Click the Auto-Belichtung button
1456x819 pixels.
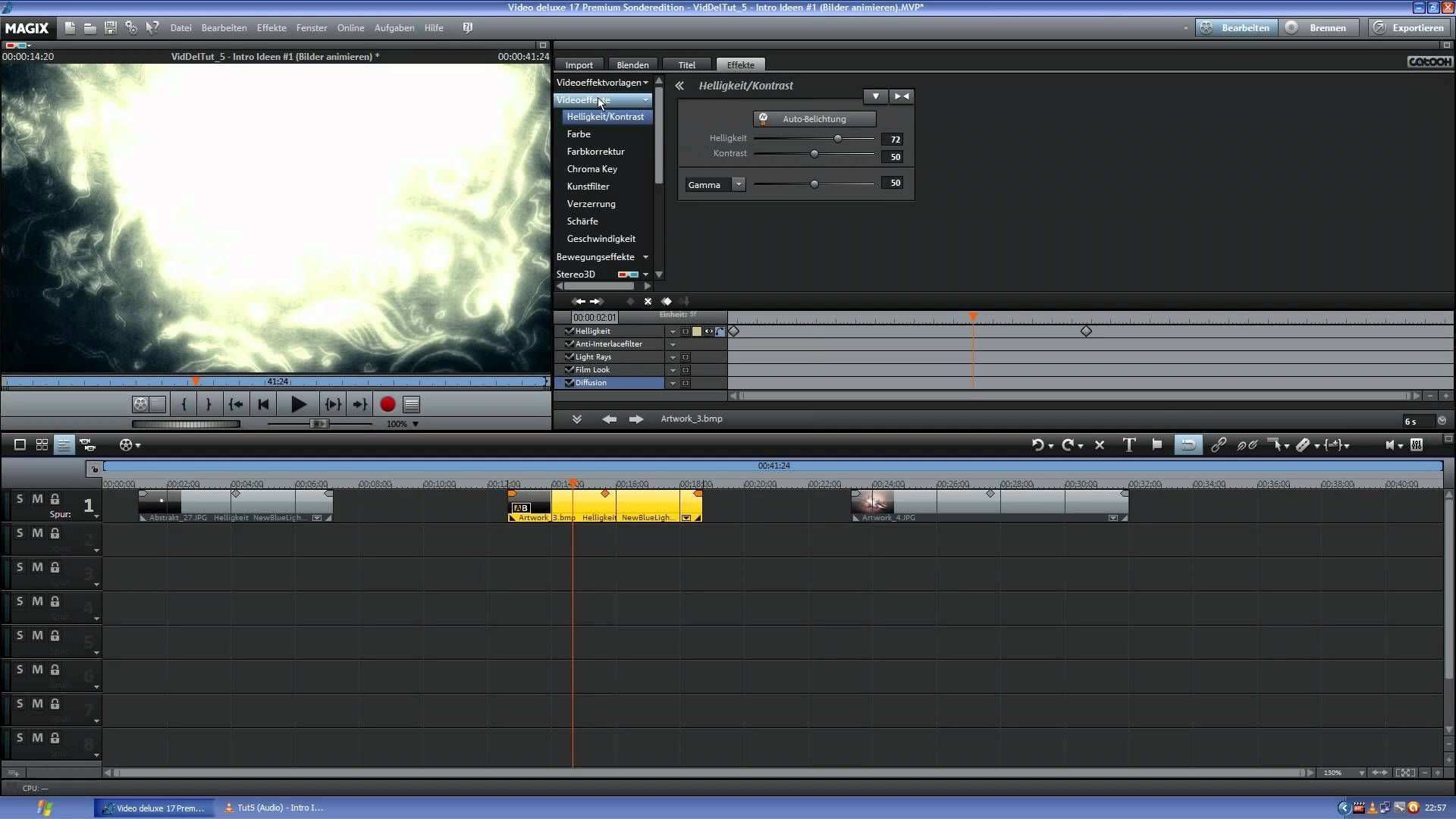pyautogui.click(x=814, y=119)
